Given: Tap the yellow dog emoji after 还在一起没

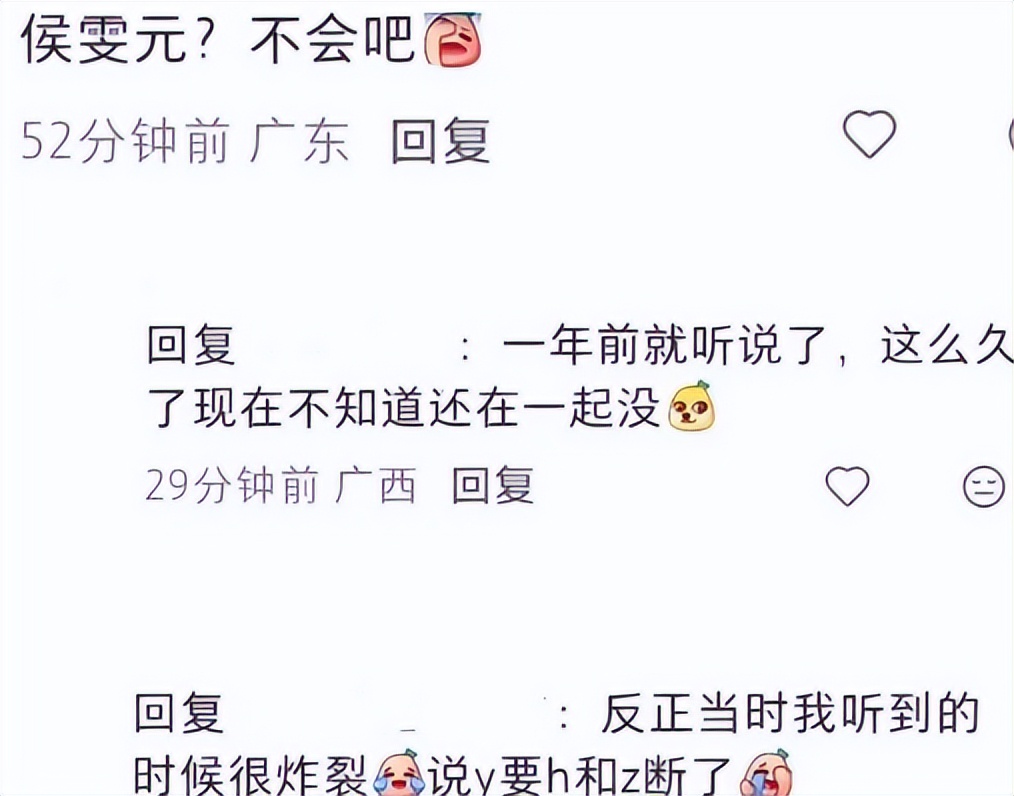Looking at the screenshot, I should point(691,407).
